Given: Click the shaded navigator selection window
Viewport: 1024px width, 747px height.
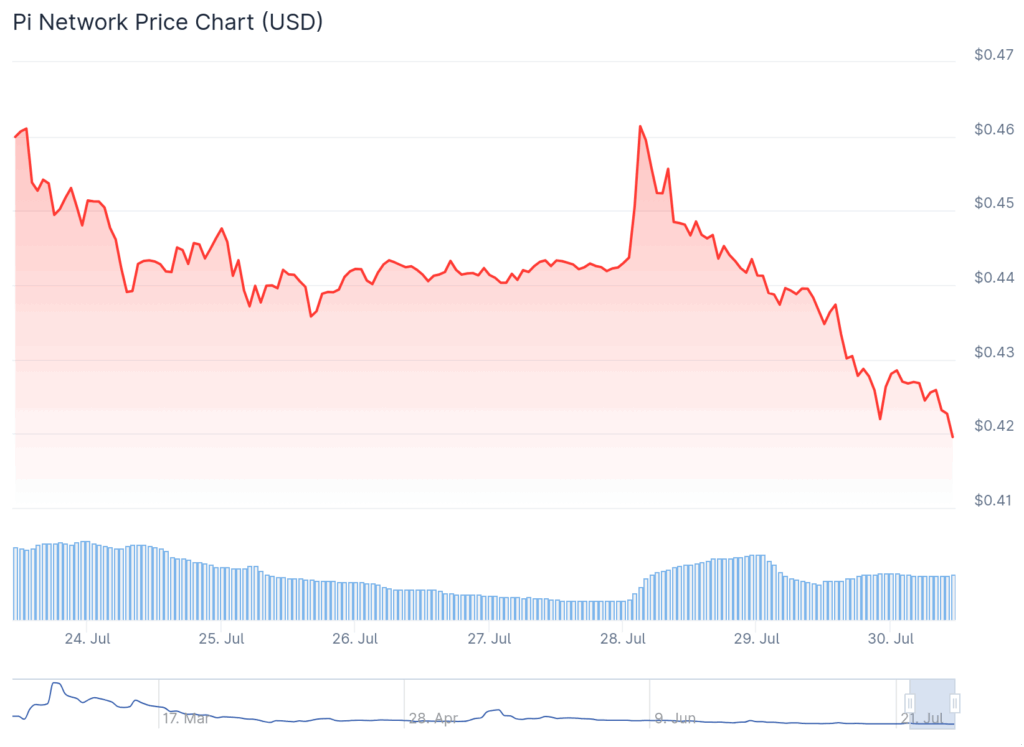Looking at the screenshot, I should 933,703.
